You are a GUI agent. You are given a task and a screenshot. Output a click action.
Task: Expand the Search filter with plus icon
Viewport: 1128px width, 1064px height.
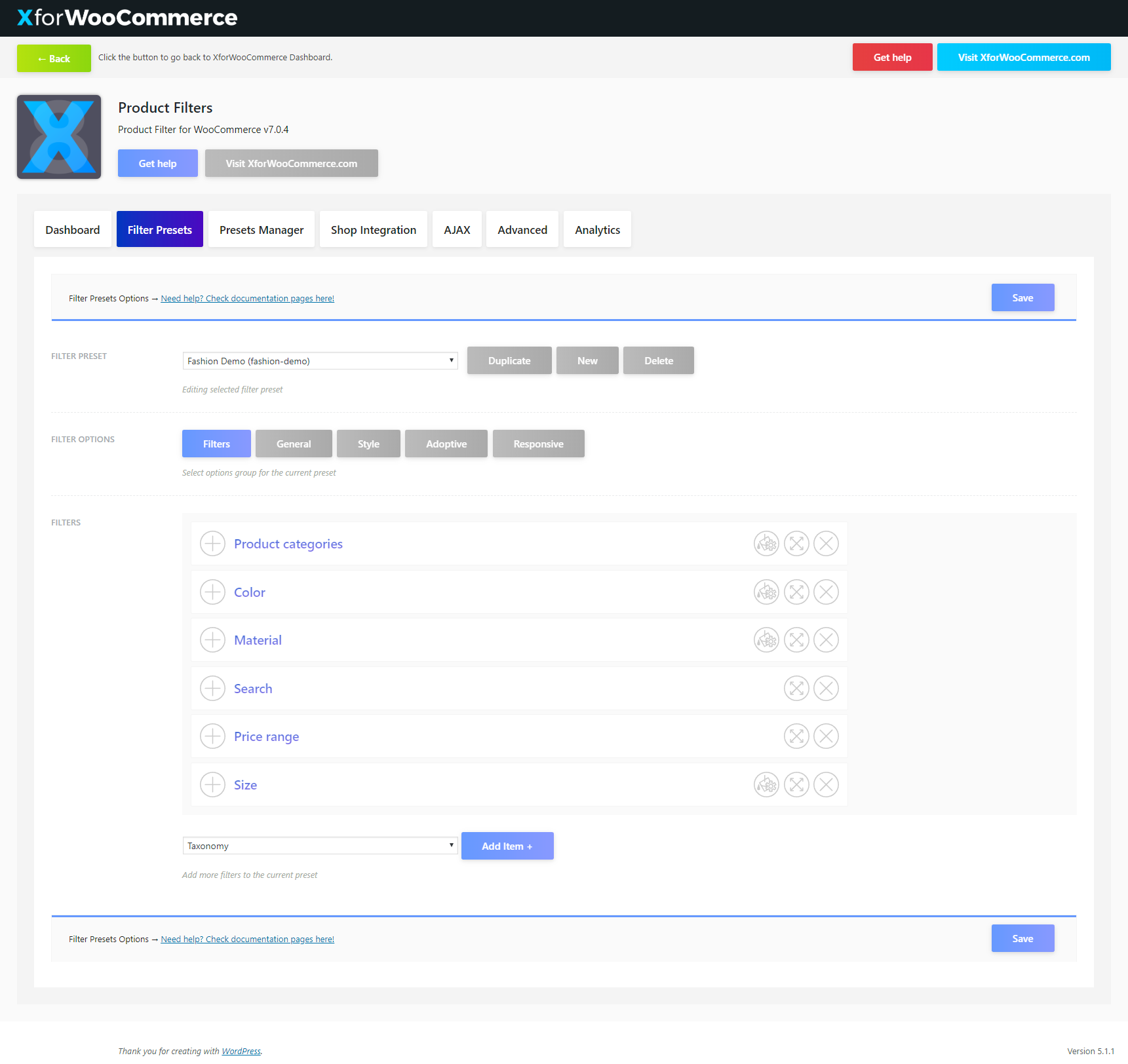click(x=212, y=689)
